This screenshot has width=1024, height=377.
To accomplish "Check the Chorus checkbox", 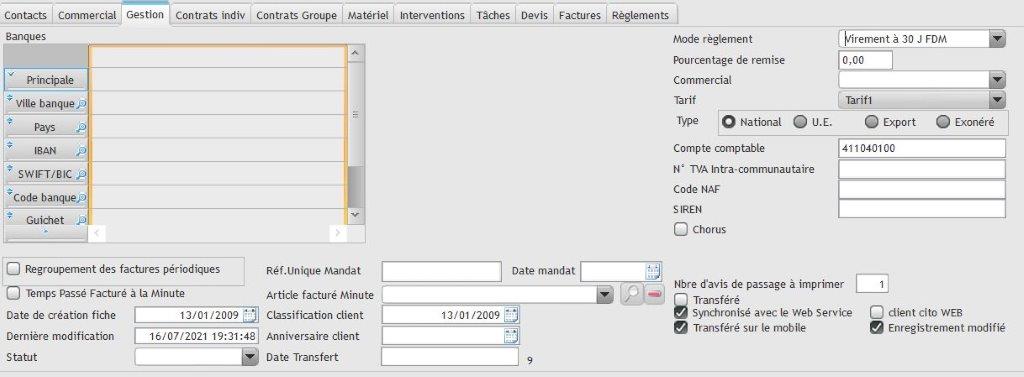I will (680, 229).
